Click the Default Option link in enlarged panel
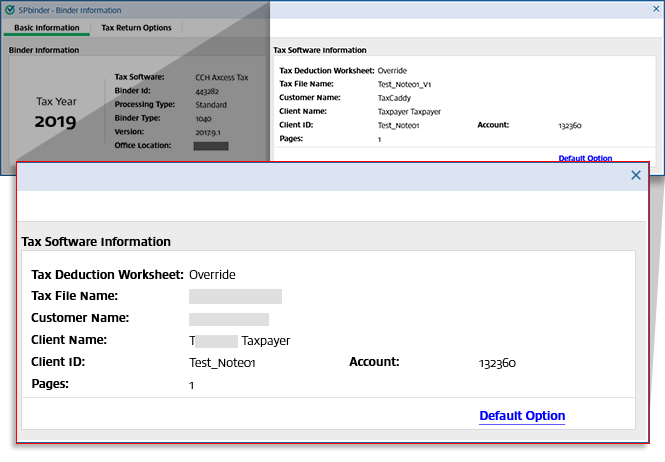The width and height of the screenshot is (665, 462). click(x=522, y=416)
